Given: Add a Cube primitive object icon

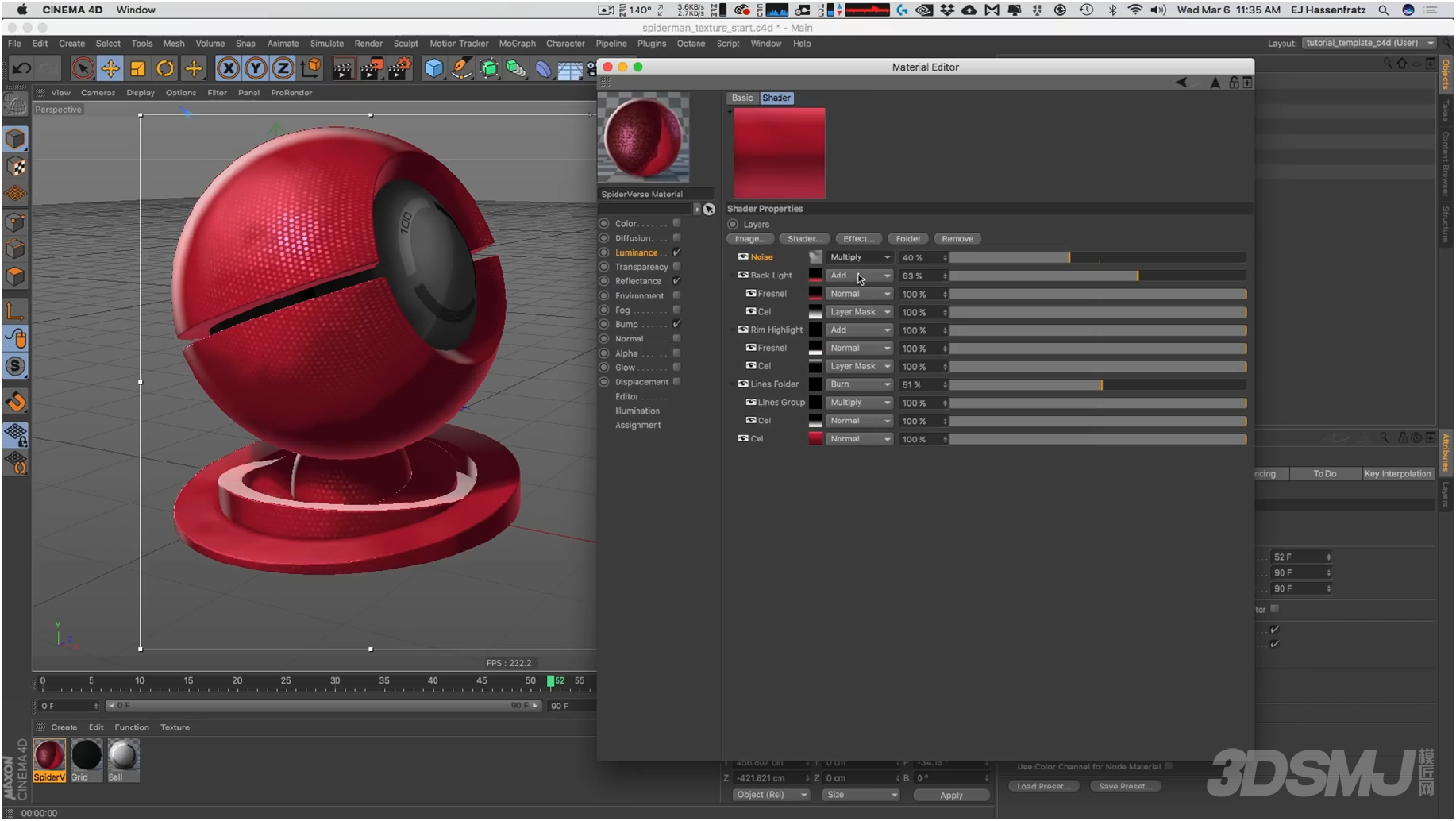Looking at the screenshot, I should pos(433,68).
